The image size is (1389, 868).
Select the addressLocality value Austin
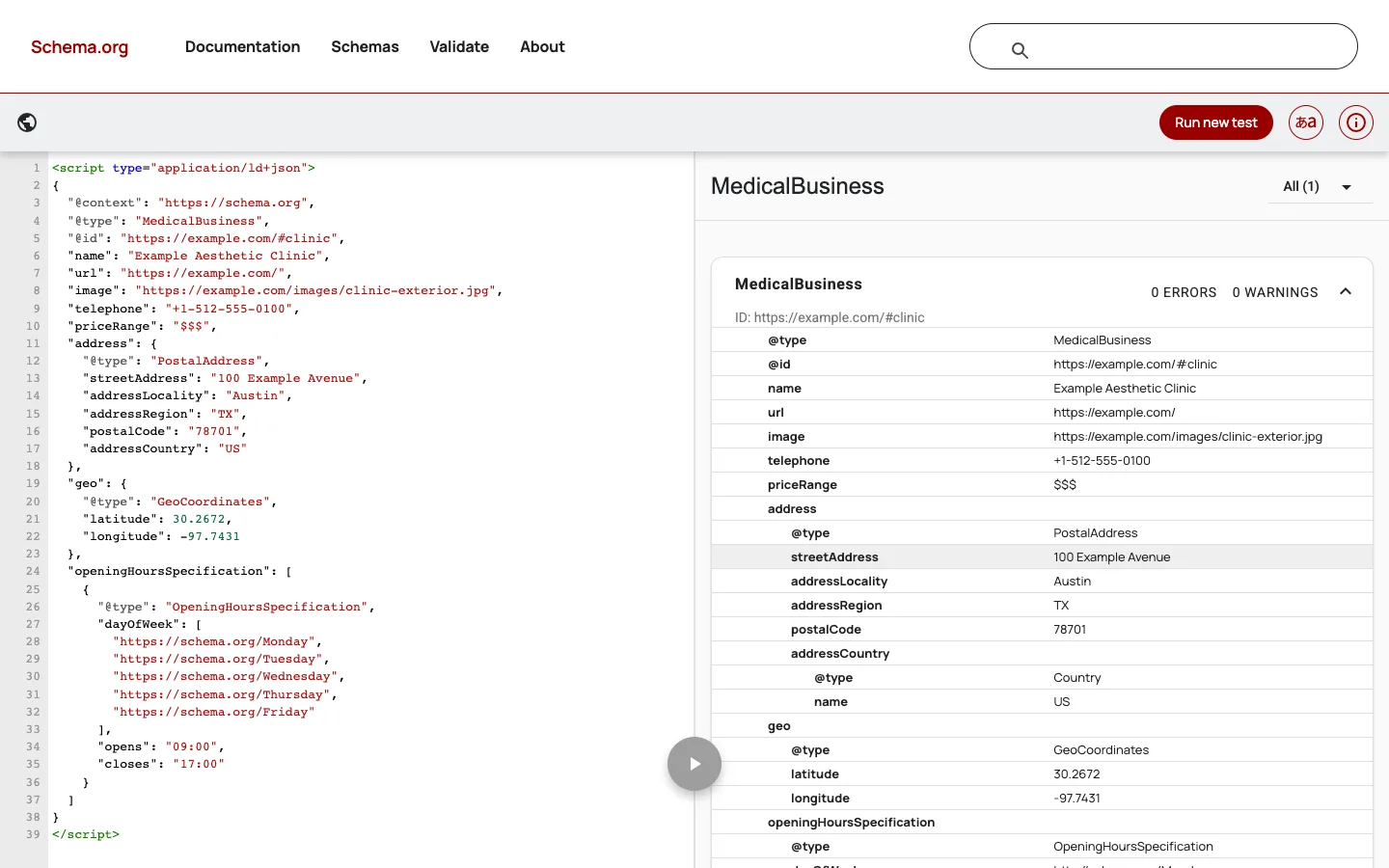[x=1073, y=581]
